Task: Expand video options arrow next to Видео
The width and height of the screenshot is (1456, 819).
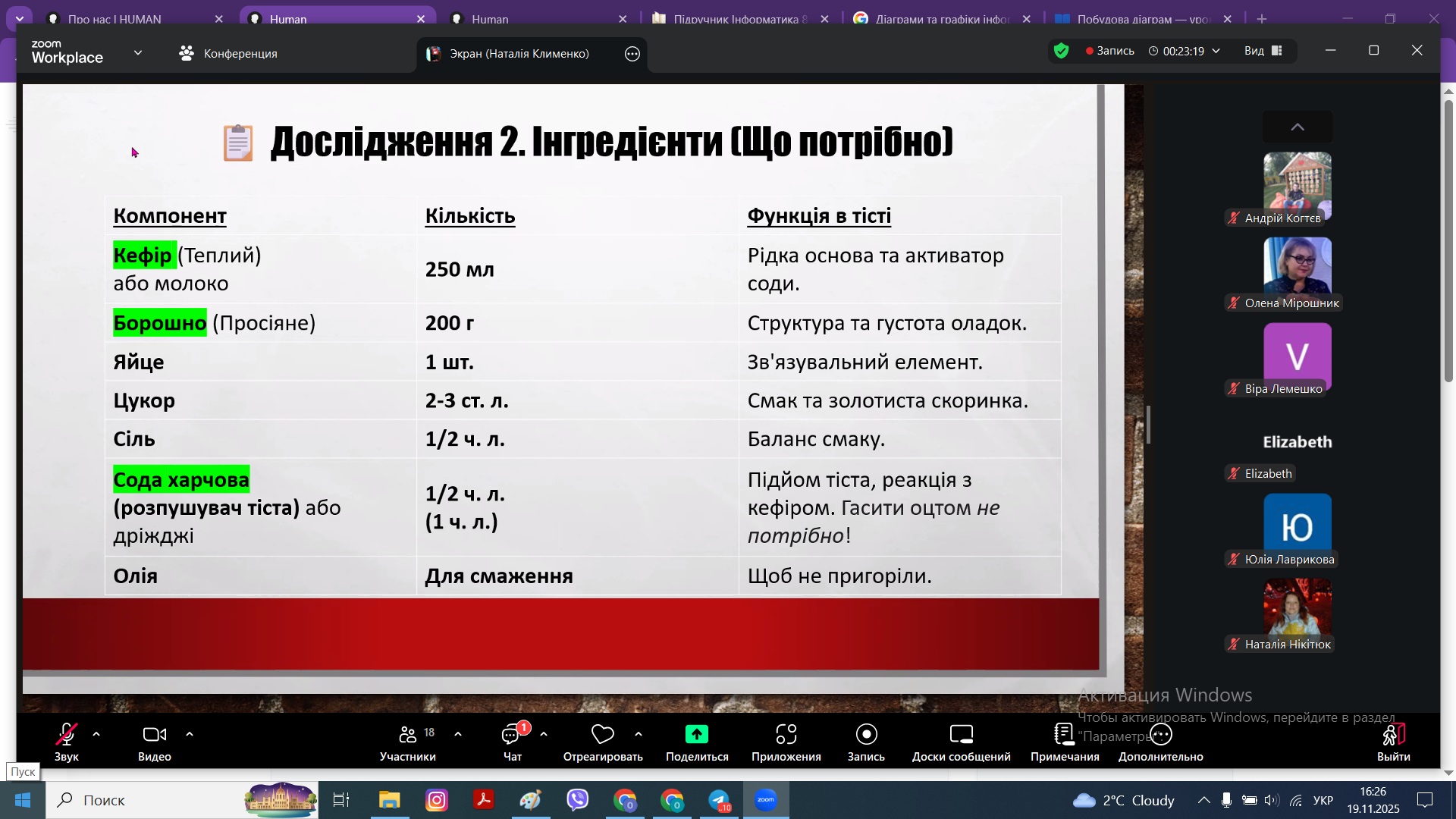Action: click(x=190, y=734)
